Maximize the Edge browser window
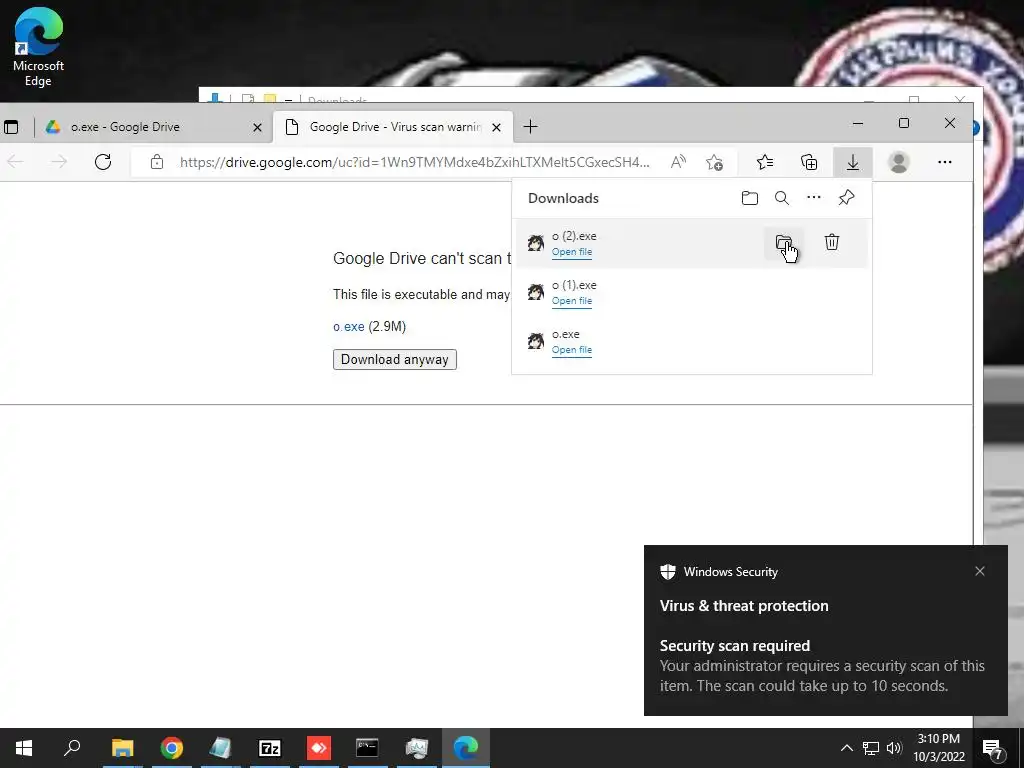1024x768 pixels. tap(904, 123)
